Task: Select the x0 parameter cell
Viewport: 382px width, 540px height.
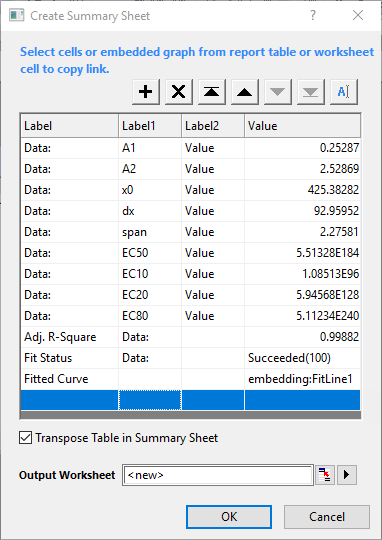Action: (150, 190)
